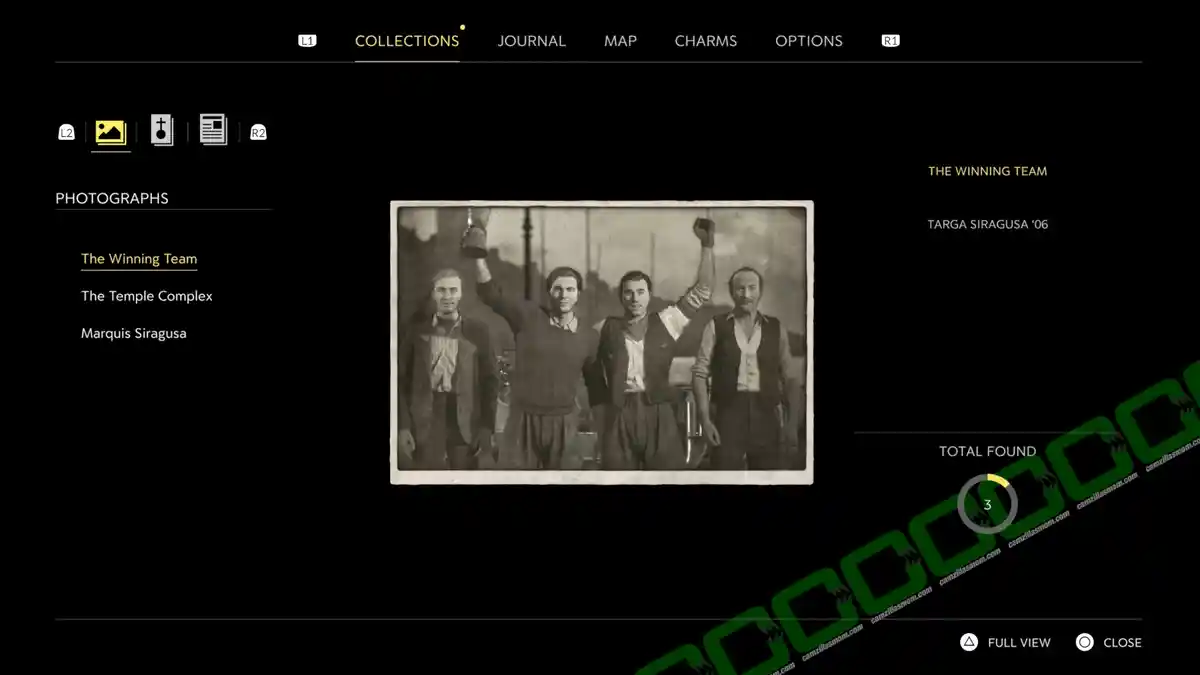The width and height of the screenshot is (1200, 675).
Task: Click the Full View button label
Action: point(1019,643)
